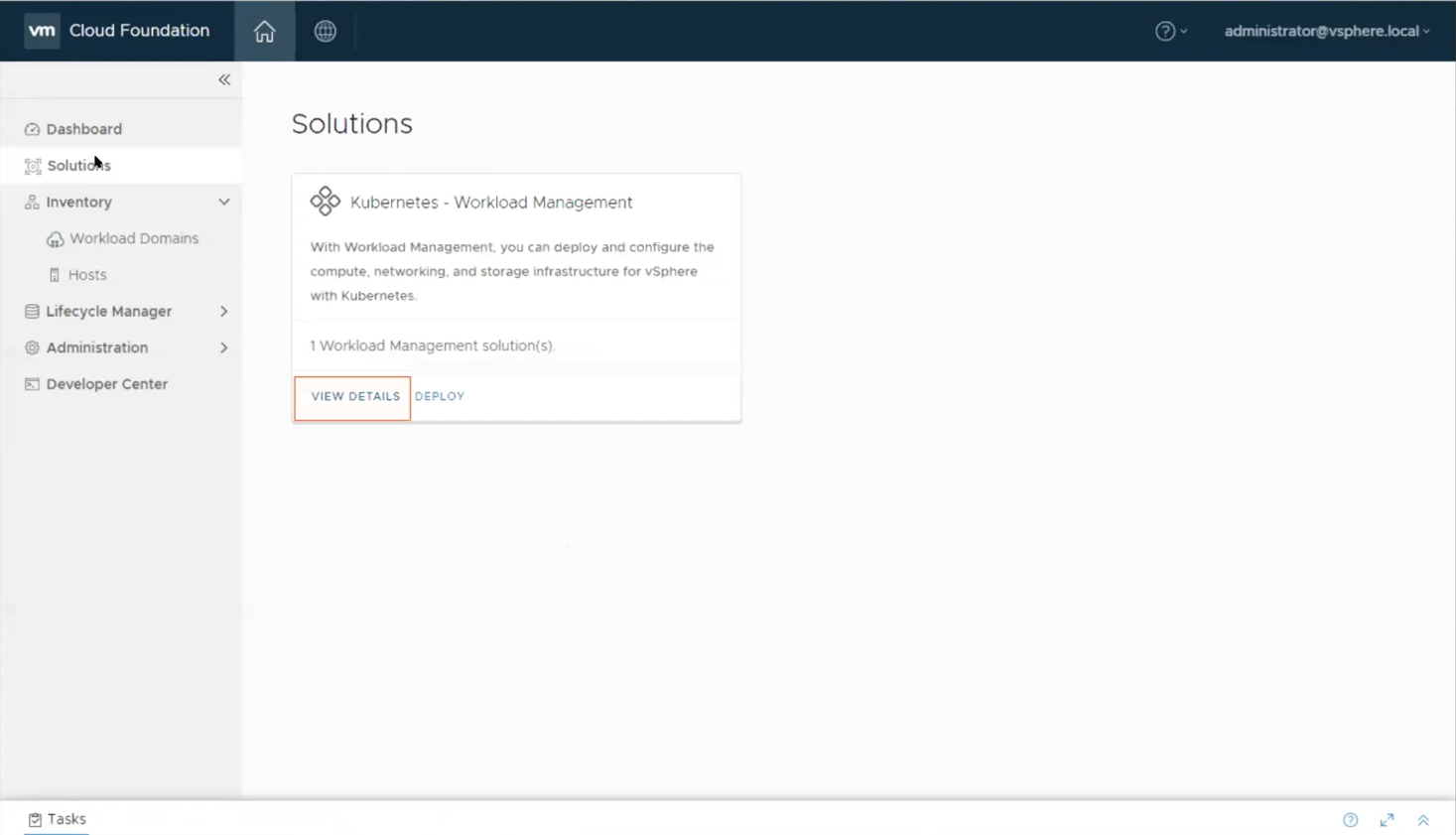Select Solutions in the navigation menu
Viewport: 1456px width, 835px height.
coord(78,165)
